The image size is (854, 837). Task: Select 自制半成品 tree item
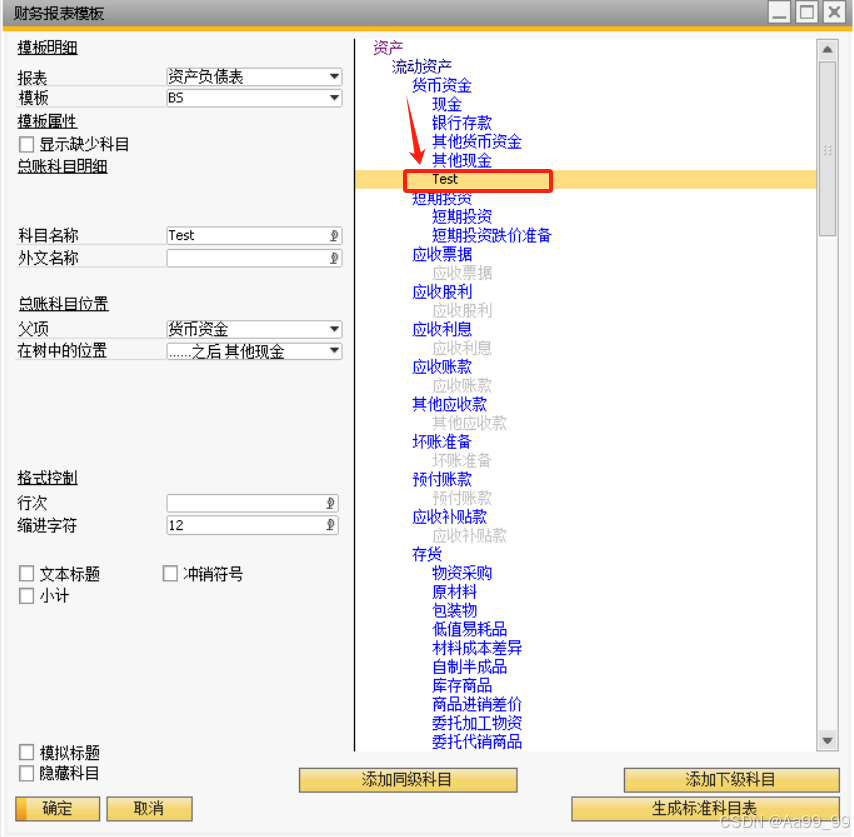coord(469,667)
